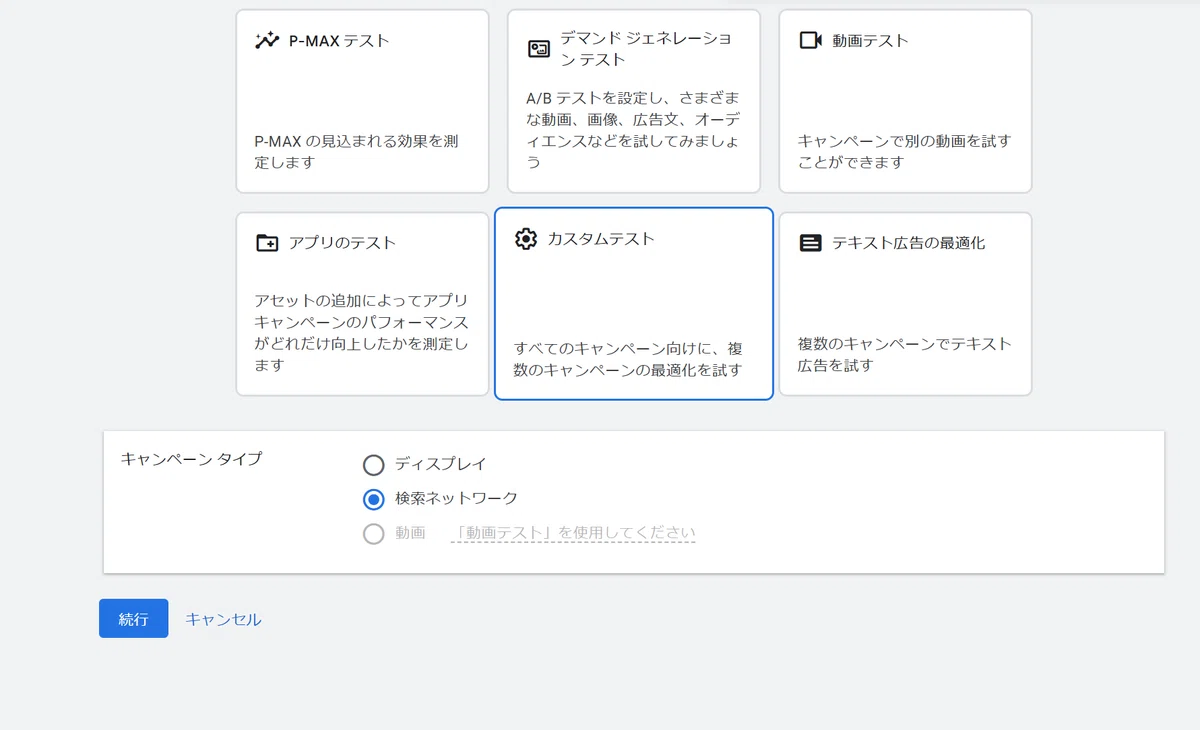Select the ディスプレイ radio button
This screenshot has width=1200, height=730.
(x=374, y=465)
